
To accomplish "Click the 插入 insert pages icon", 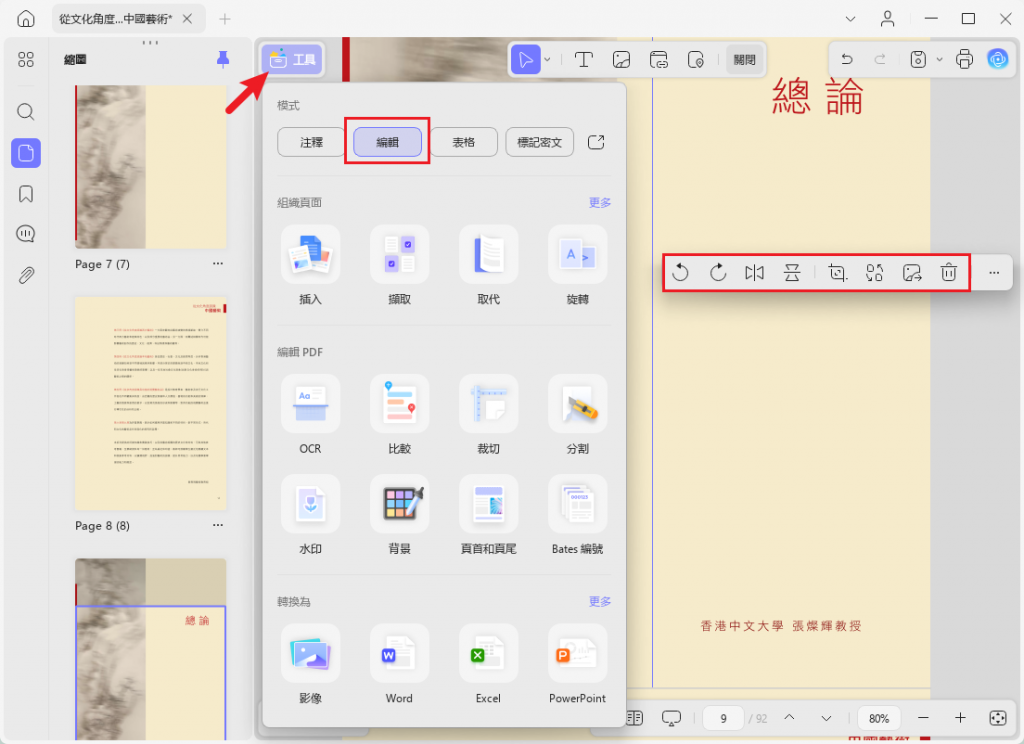I will coord(310,254).
